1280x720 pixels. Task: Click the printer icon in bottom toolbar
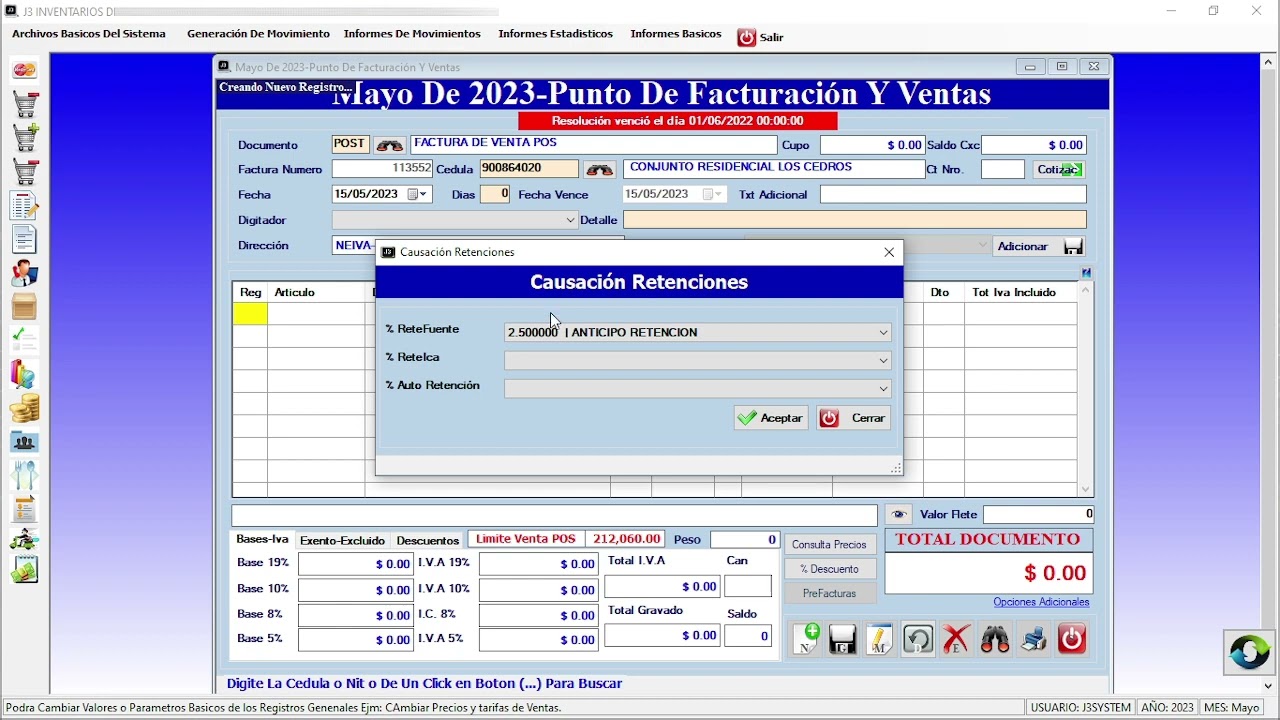pos(1033,639)
